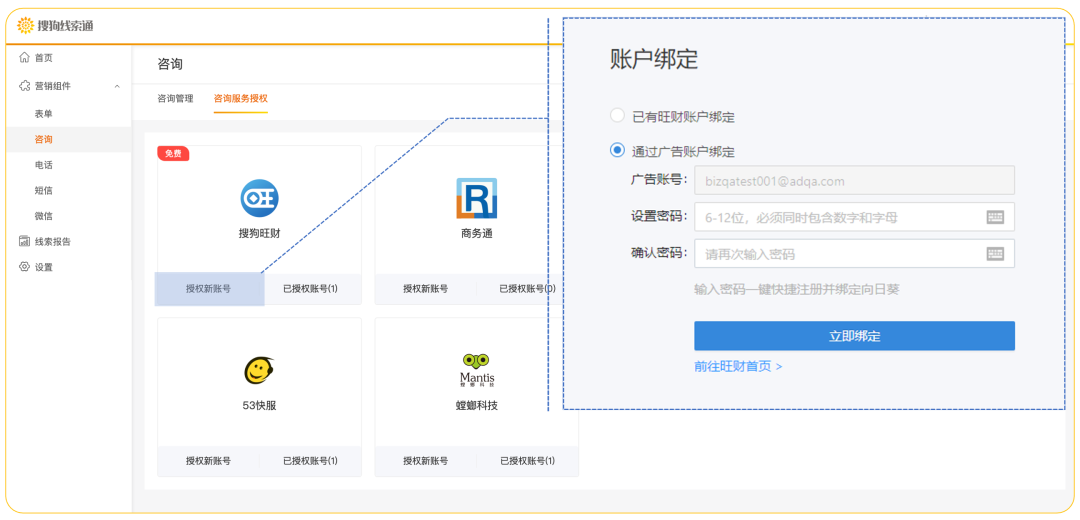The width and height of the screenshot is (1080, 520).
Task: Switch to the 咨询服务授权 tab
Action: pyautogui.click(x=240, y=98)
